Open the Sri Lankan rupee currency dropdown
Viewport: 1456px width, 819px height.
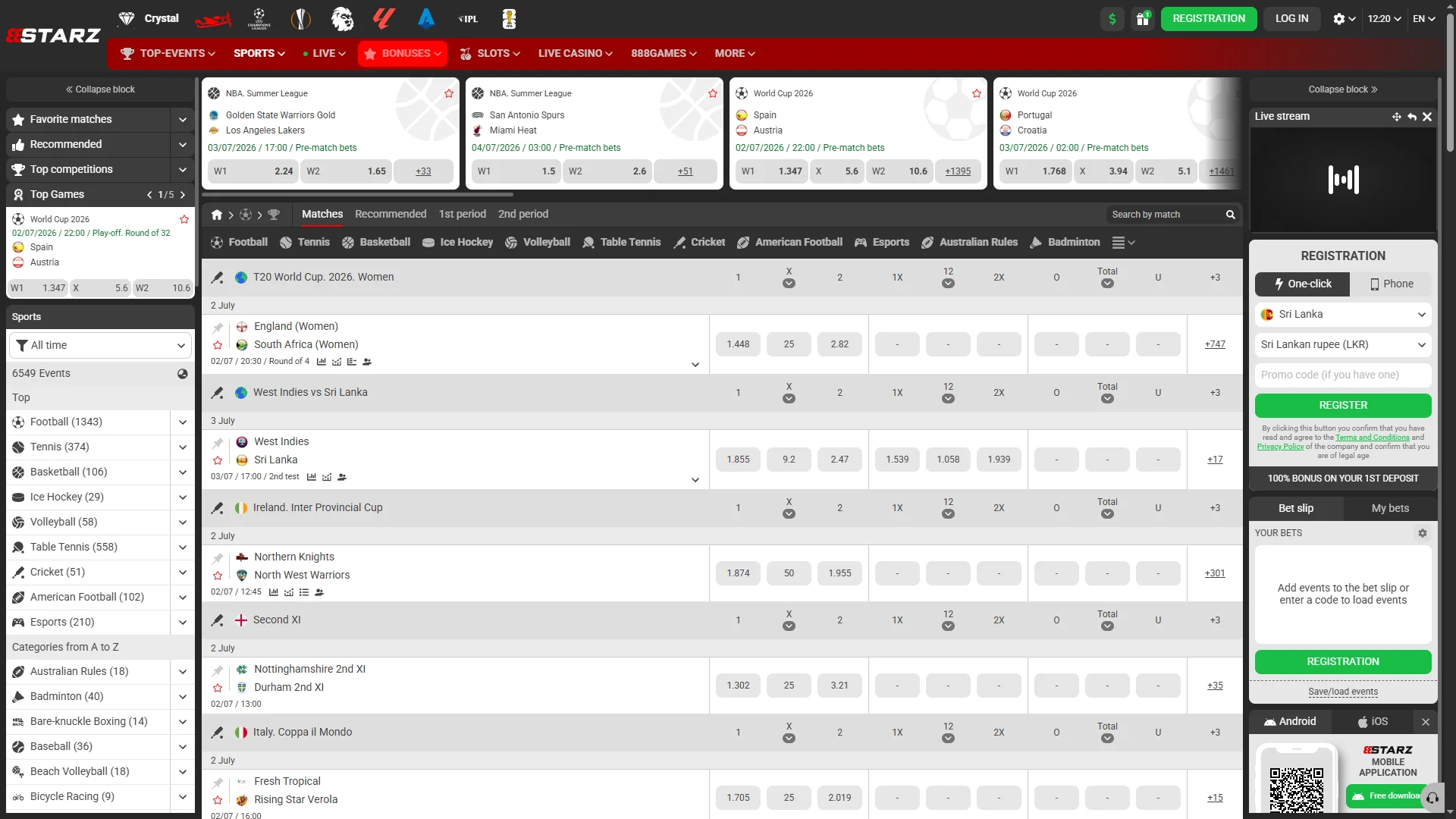(1343, 345)
